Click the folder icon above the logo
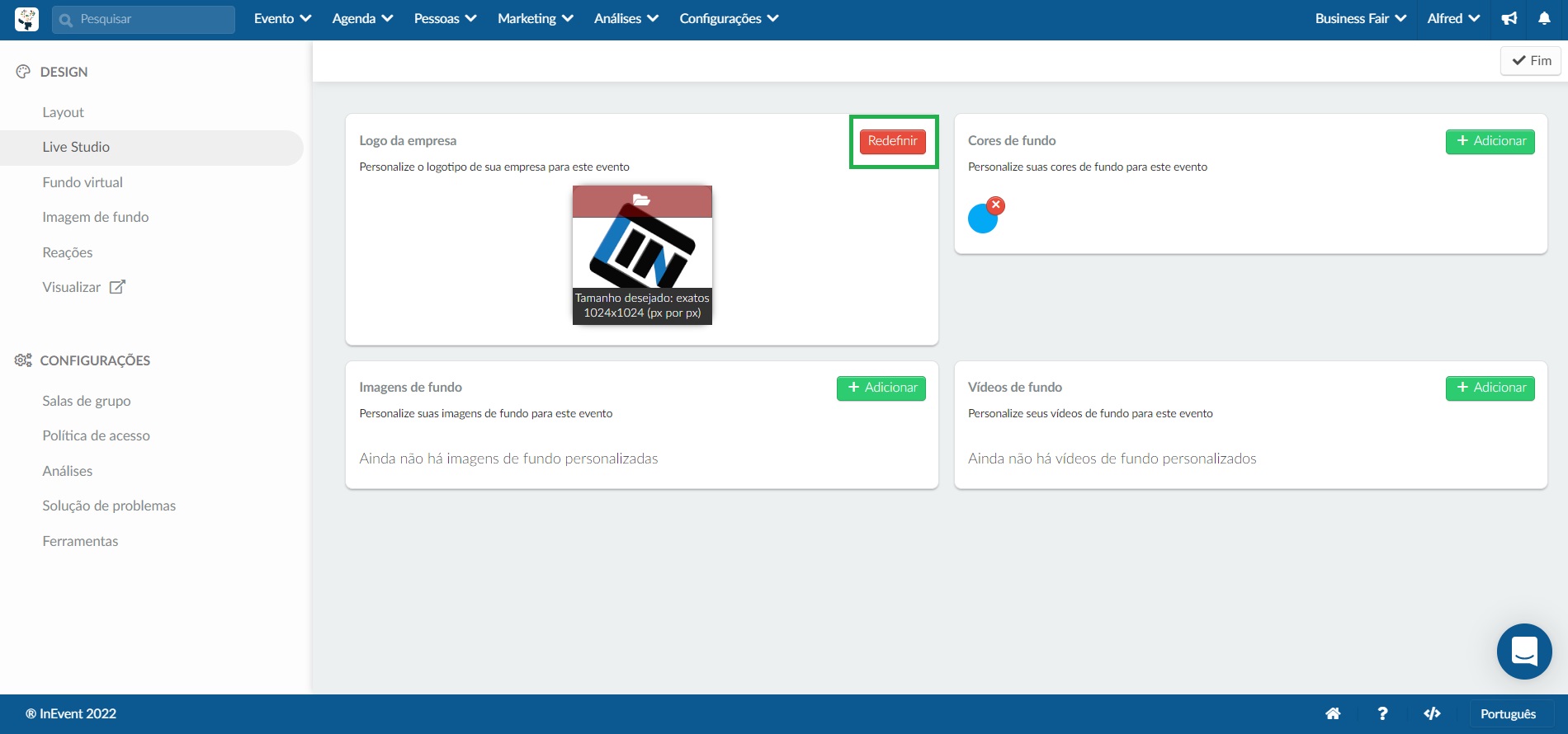 pos(641,200)
